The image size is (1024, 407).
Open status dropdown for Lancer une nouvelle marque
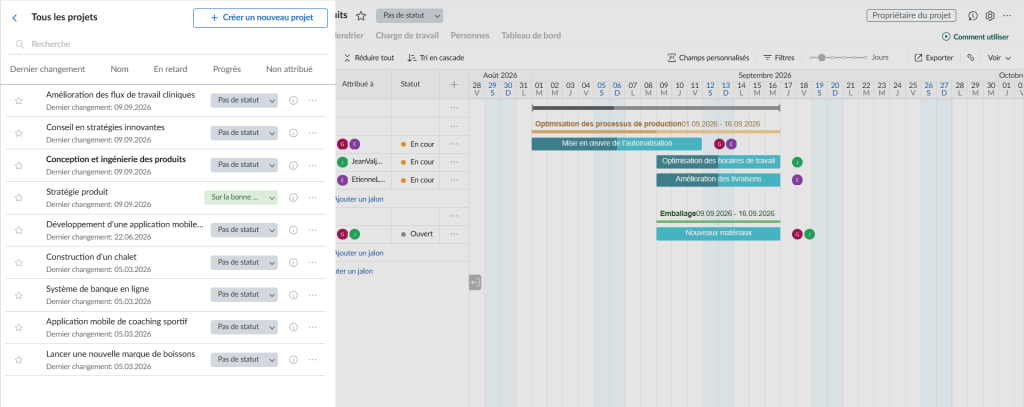point(244,359)
